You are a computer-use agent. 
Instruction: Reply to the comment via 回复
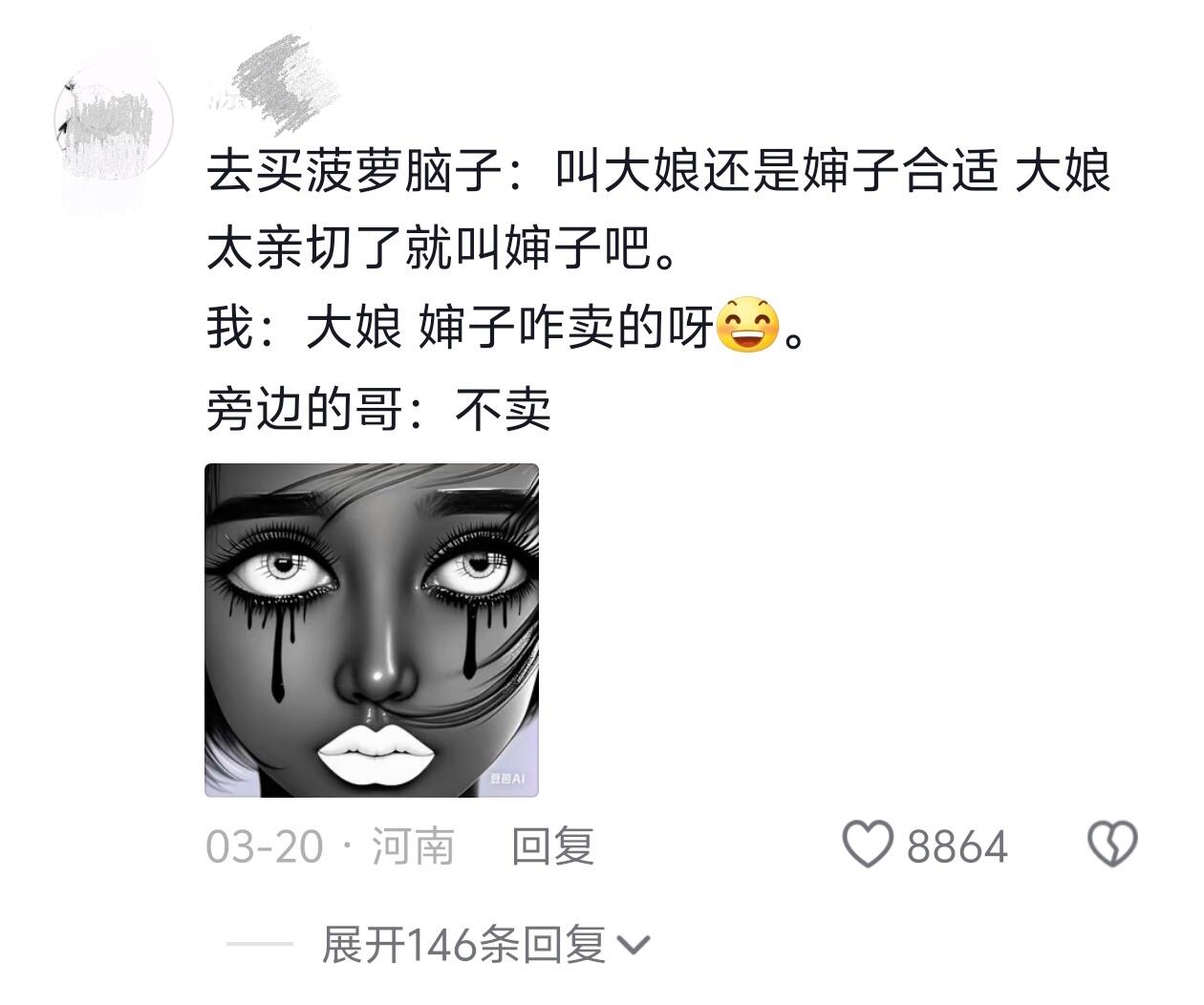pos(553,846)
